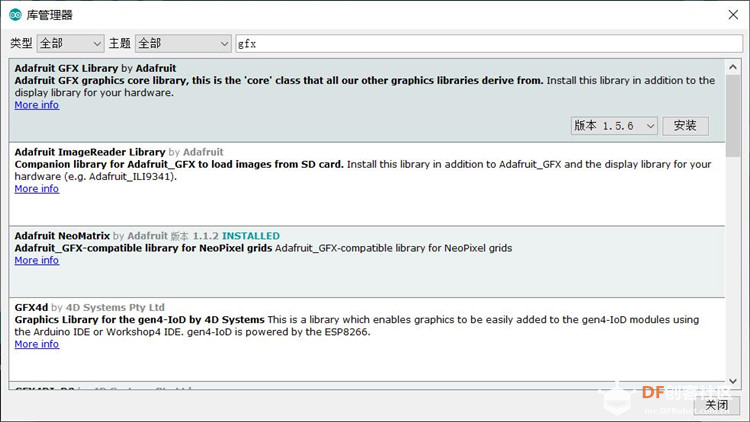
Task: Click the vertical scrollbar thumb
Action: pos(733,116)
